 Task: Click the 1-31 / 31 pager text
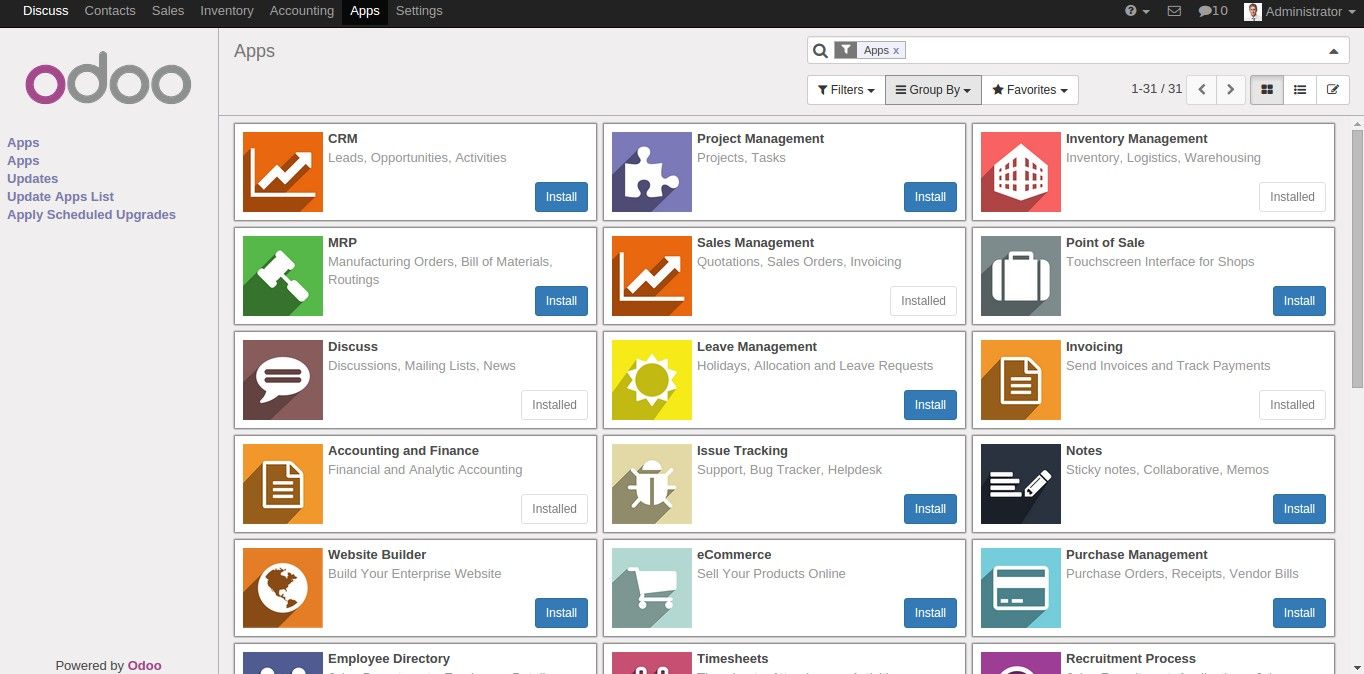click(1157, 89)
